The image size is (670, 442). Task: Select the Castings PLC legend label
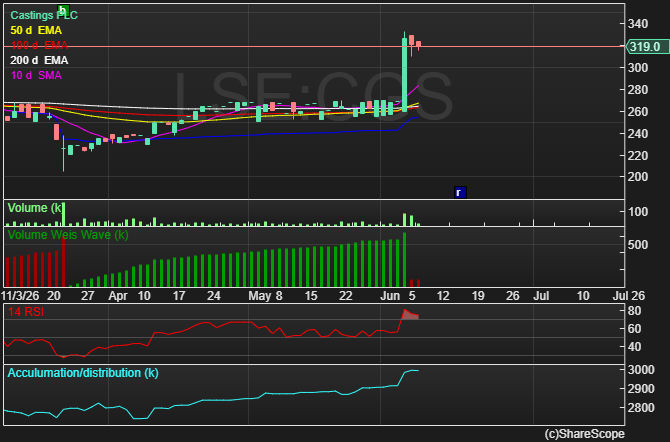[x=44, y=15]
